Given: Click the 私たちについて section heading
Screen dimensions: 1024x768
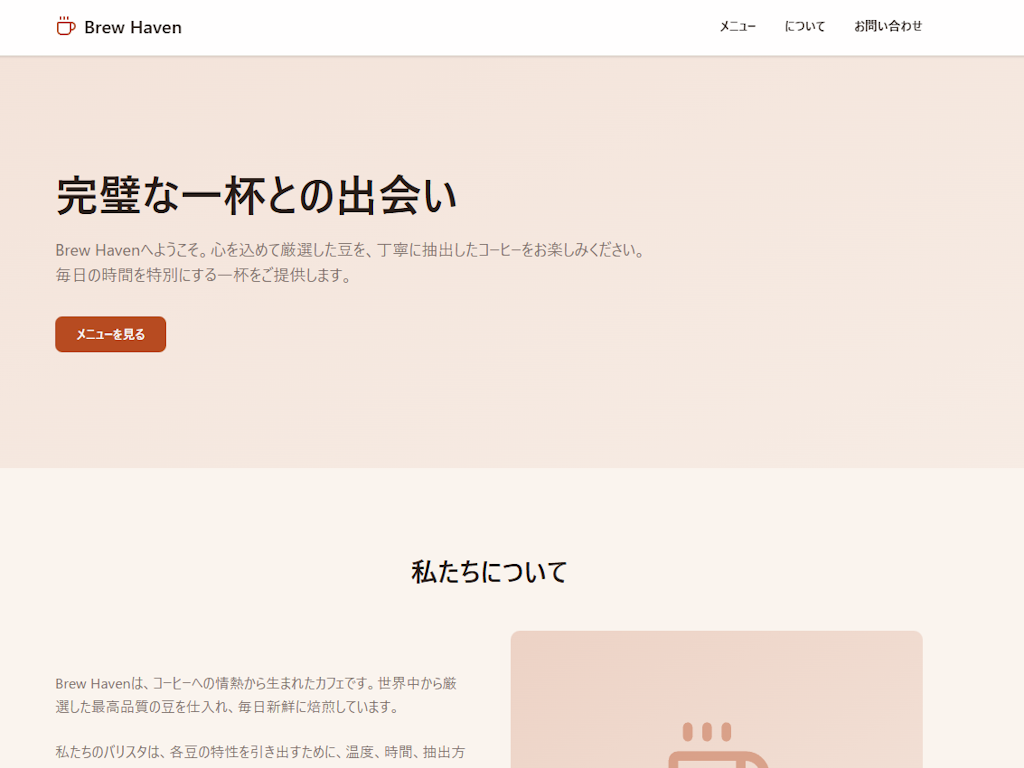Looking at the screenshot, I should [489, 572].
